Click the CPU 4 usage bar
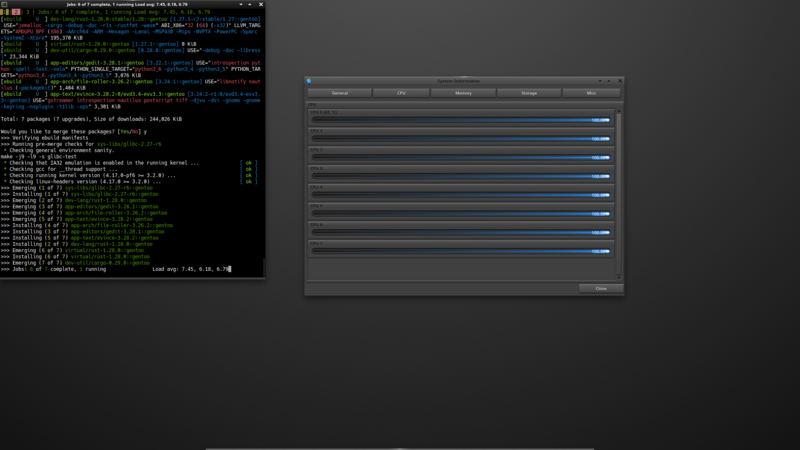800x450 pixels. [x=461, y=195]
